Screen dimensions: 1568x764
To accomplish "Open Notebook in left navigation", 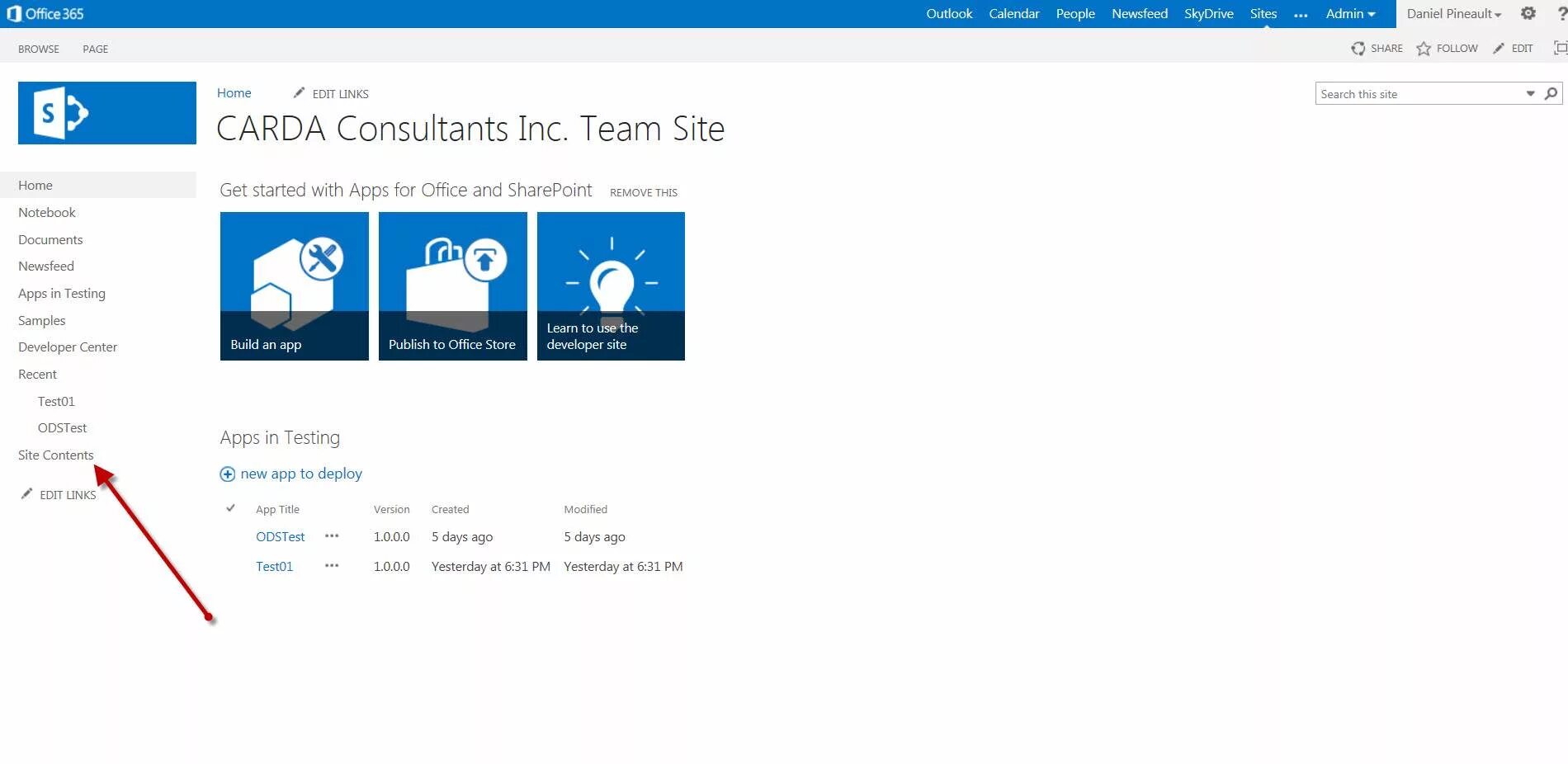I will (x=47, y=212).
